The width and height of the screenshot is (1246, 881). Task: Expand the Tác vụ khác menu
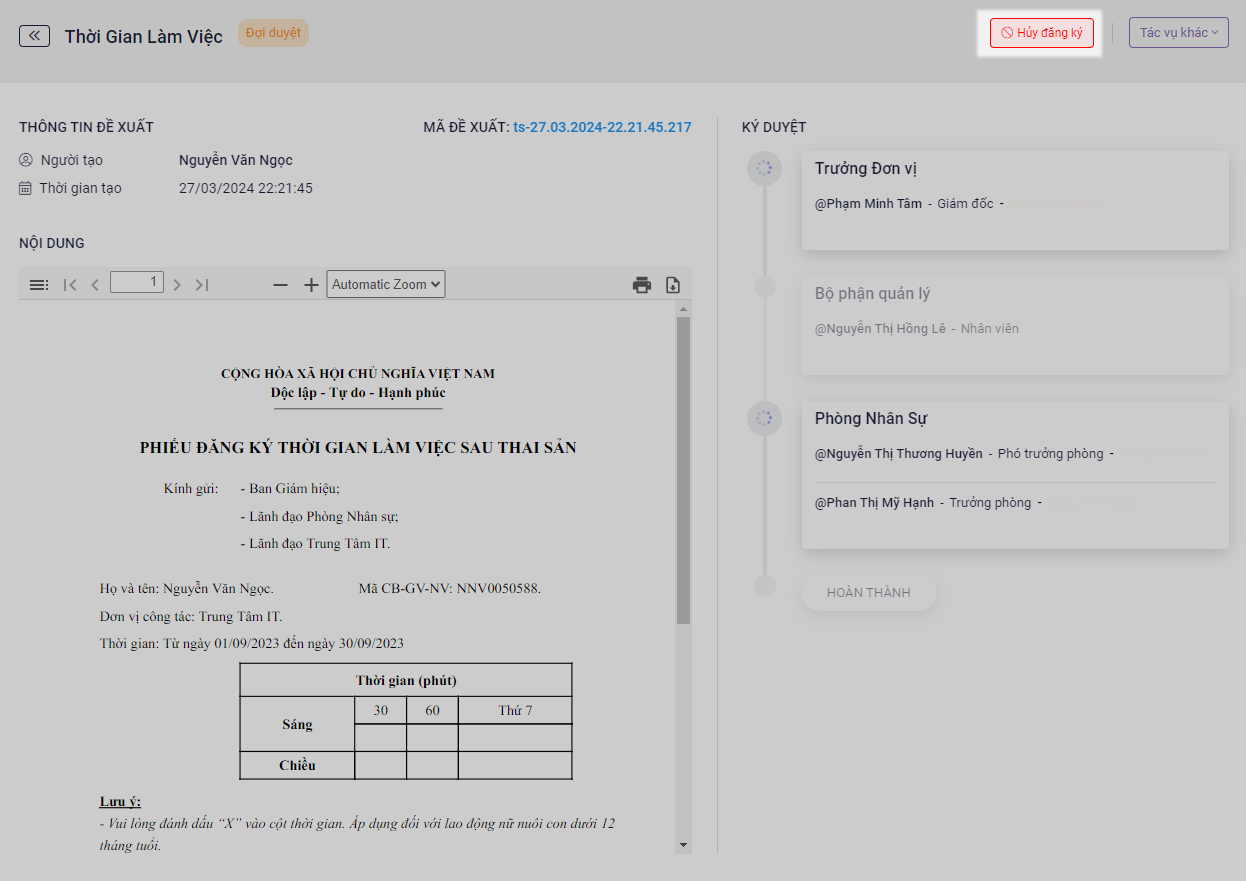(1178, 33)
